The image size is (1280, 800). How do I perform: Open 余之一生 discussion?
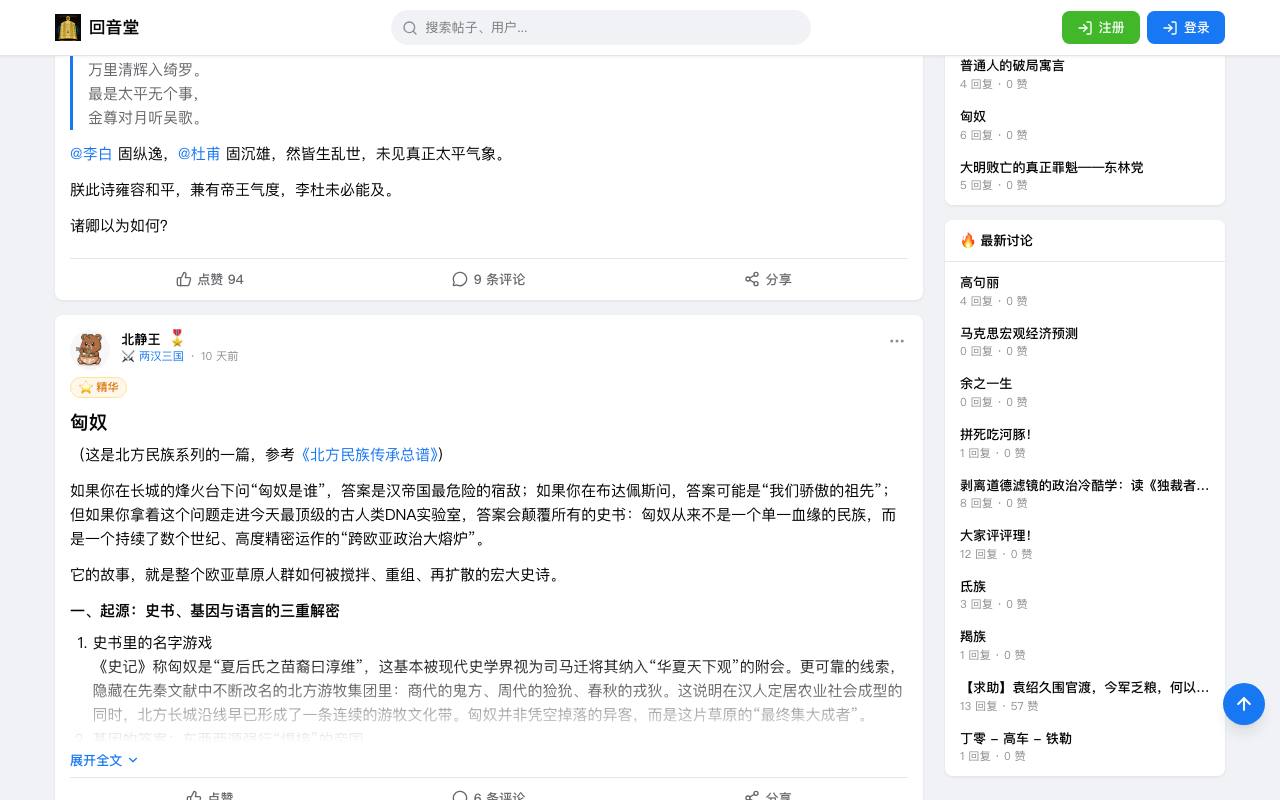986,384
